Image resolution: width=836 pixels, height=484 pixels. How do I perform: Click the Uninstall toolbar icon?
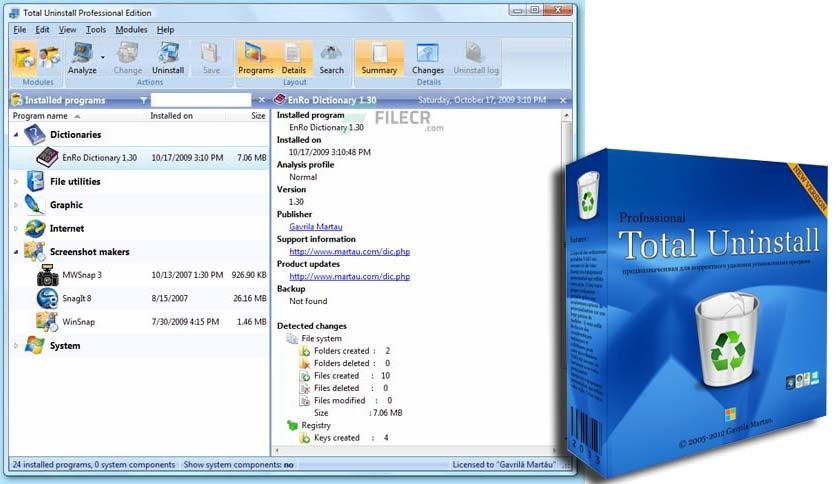point(168,58)
